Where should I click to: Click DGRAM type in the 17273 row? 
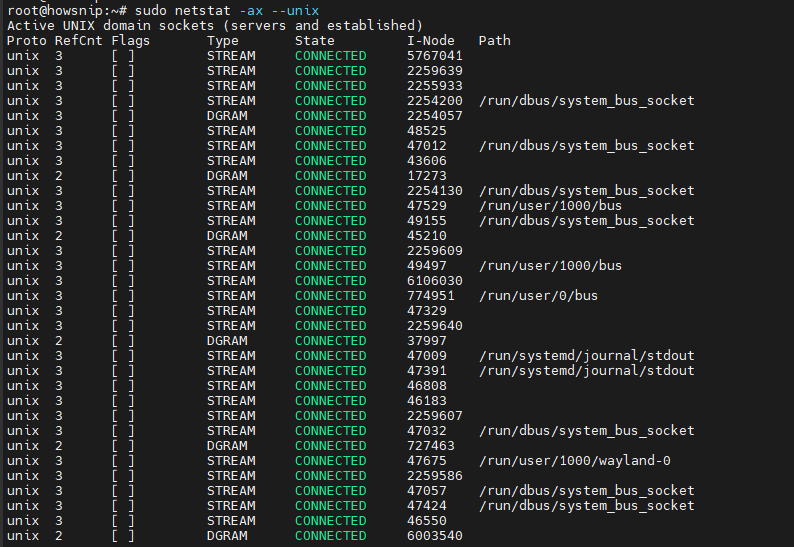click(227, 176)
